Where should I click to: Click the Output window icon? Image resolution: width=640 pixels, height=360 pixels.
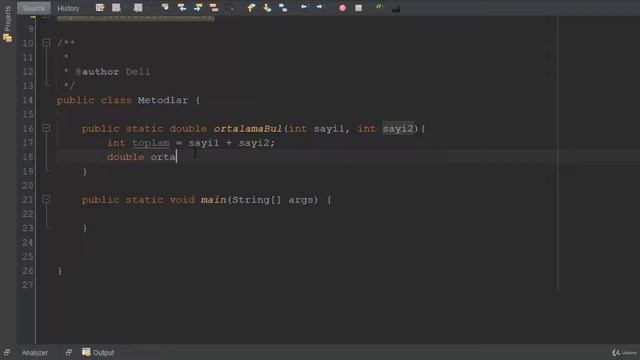86,352
